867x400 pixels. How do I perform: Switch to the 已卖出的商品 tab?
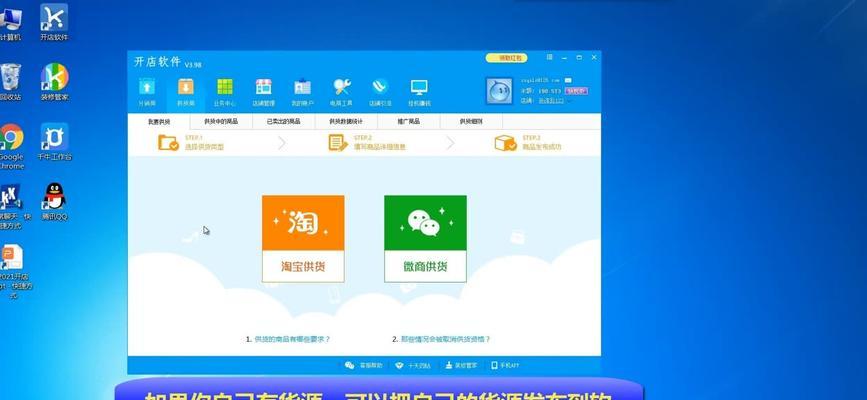tap(284, 121)
